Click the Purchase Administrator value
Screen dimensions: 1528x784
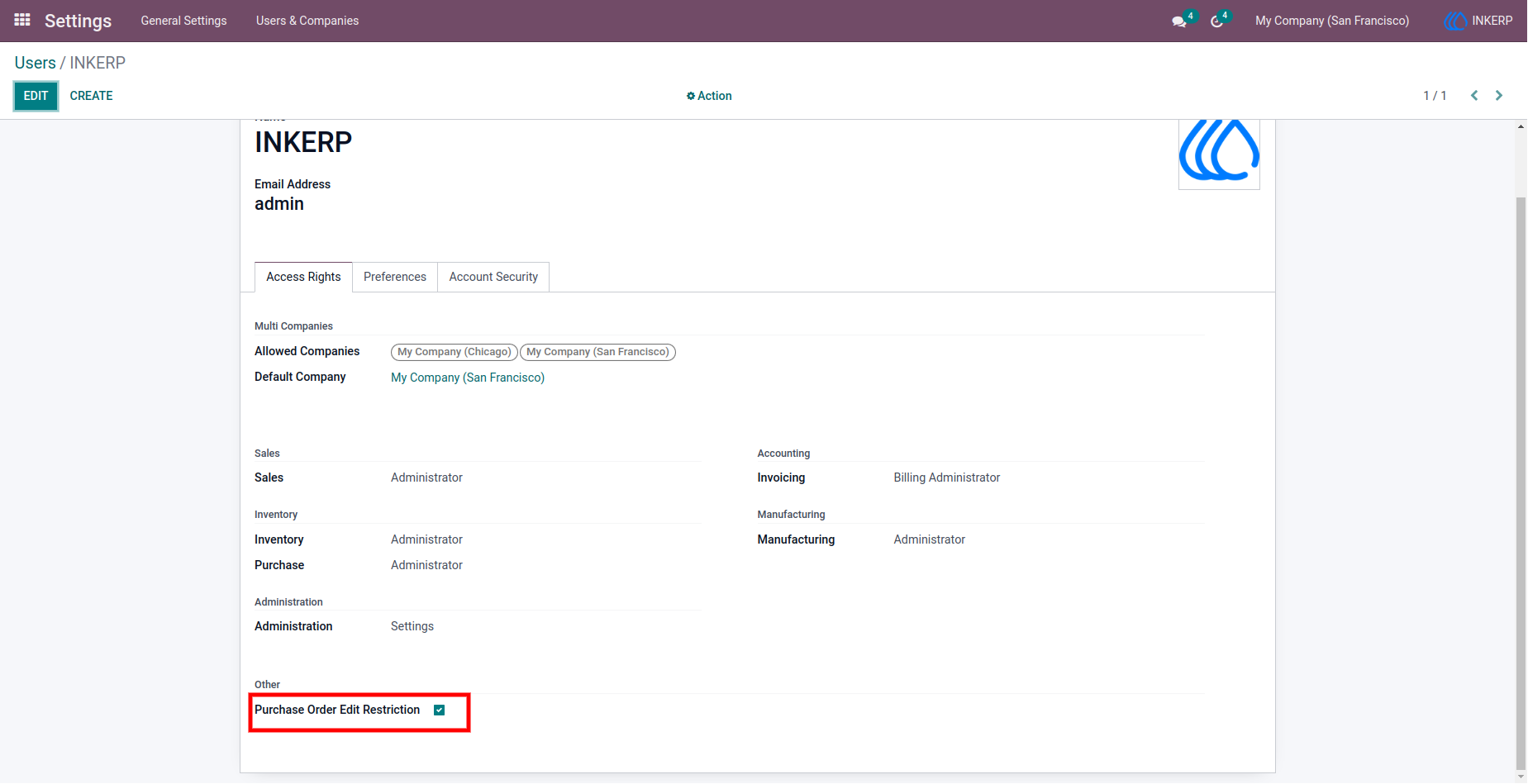click(x=426, y=565)
